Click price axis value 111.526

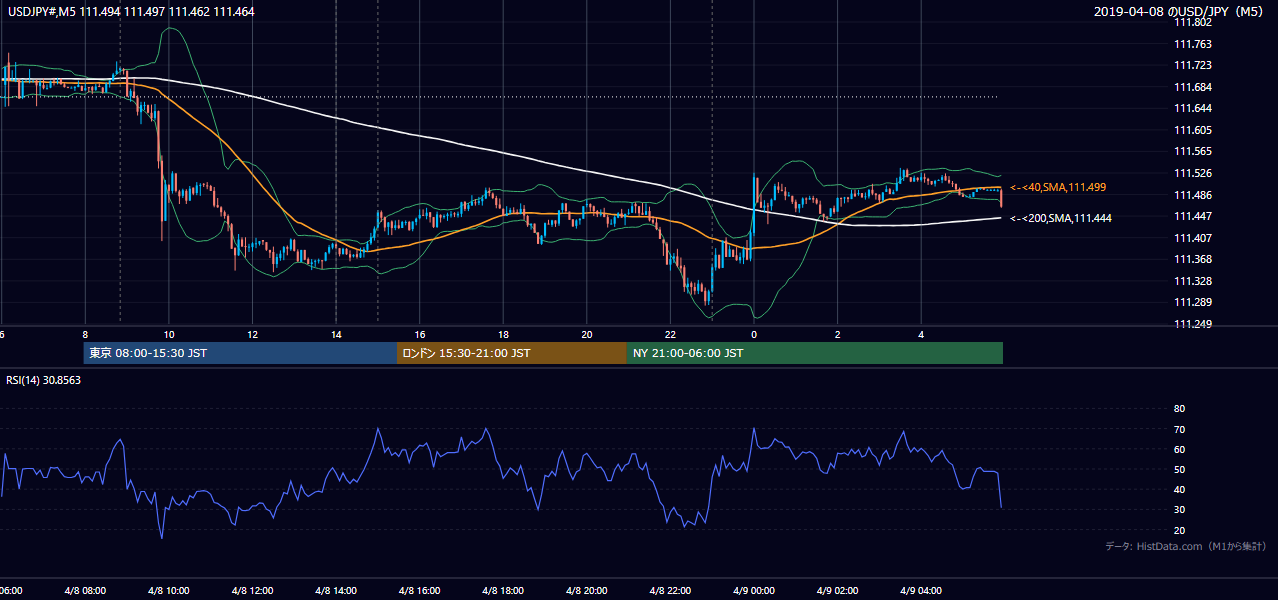[1192, 173]
